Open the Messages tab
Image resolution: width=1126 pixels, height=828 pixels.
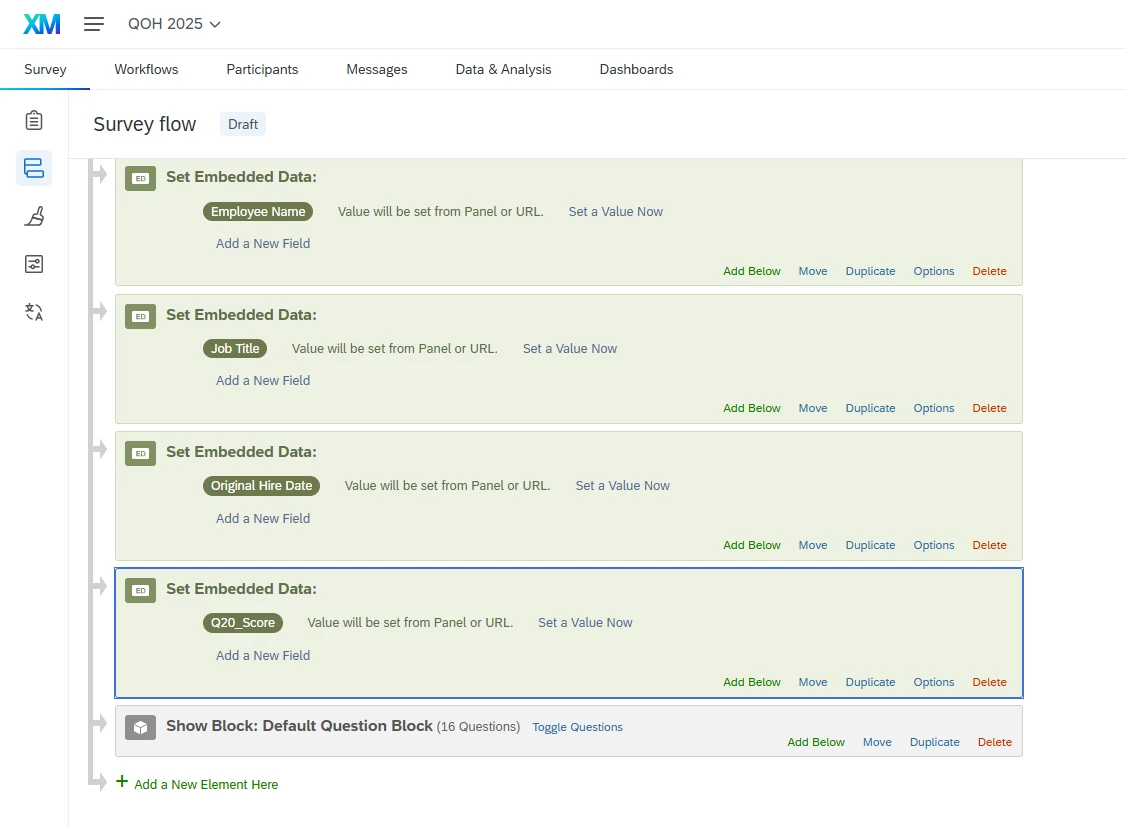377,69
